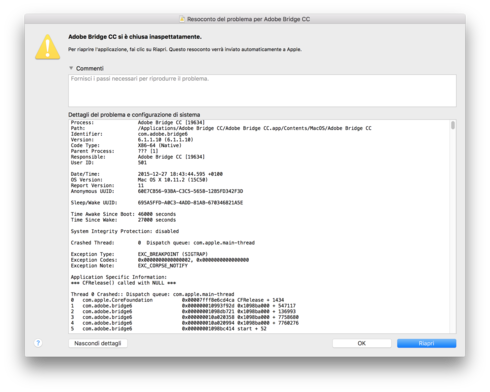Click into the comments text field

[262, 91]
